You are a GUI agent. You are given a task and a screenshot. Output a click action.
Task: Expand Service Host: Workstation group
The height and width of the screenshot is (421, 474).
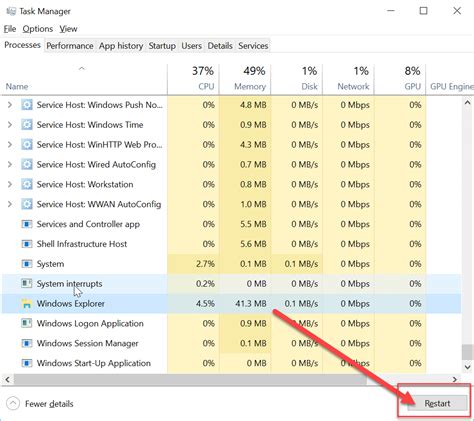tap(10, 184)
